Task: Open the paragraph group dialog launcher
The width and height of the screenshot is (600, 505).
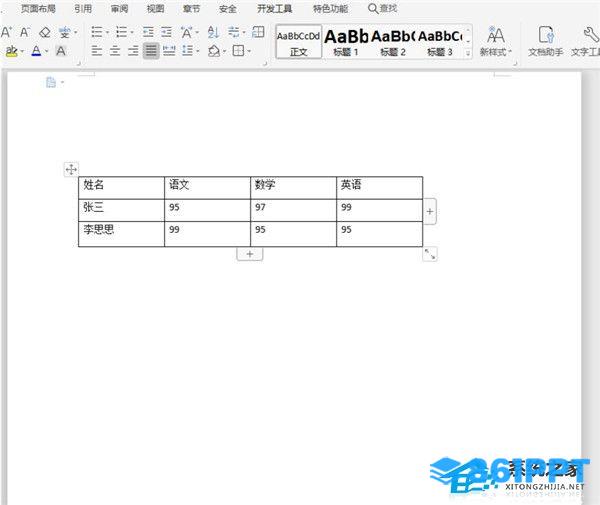Action: pos(264,64)
